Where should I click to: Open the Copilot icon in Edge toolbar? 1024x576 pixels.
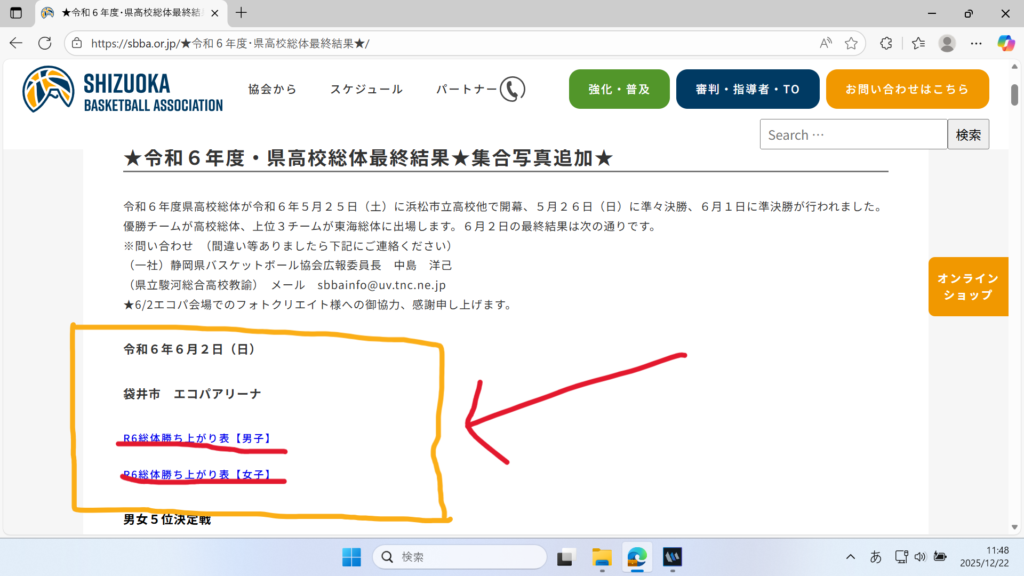point(1006,43)
